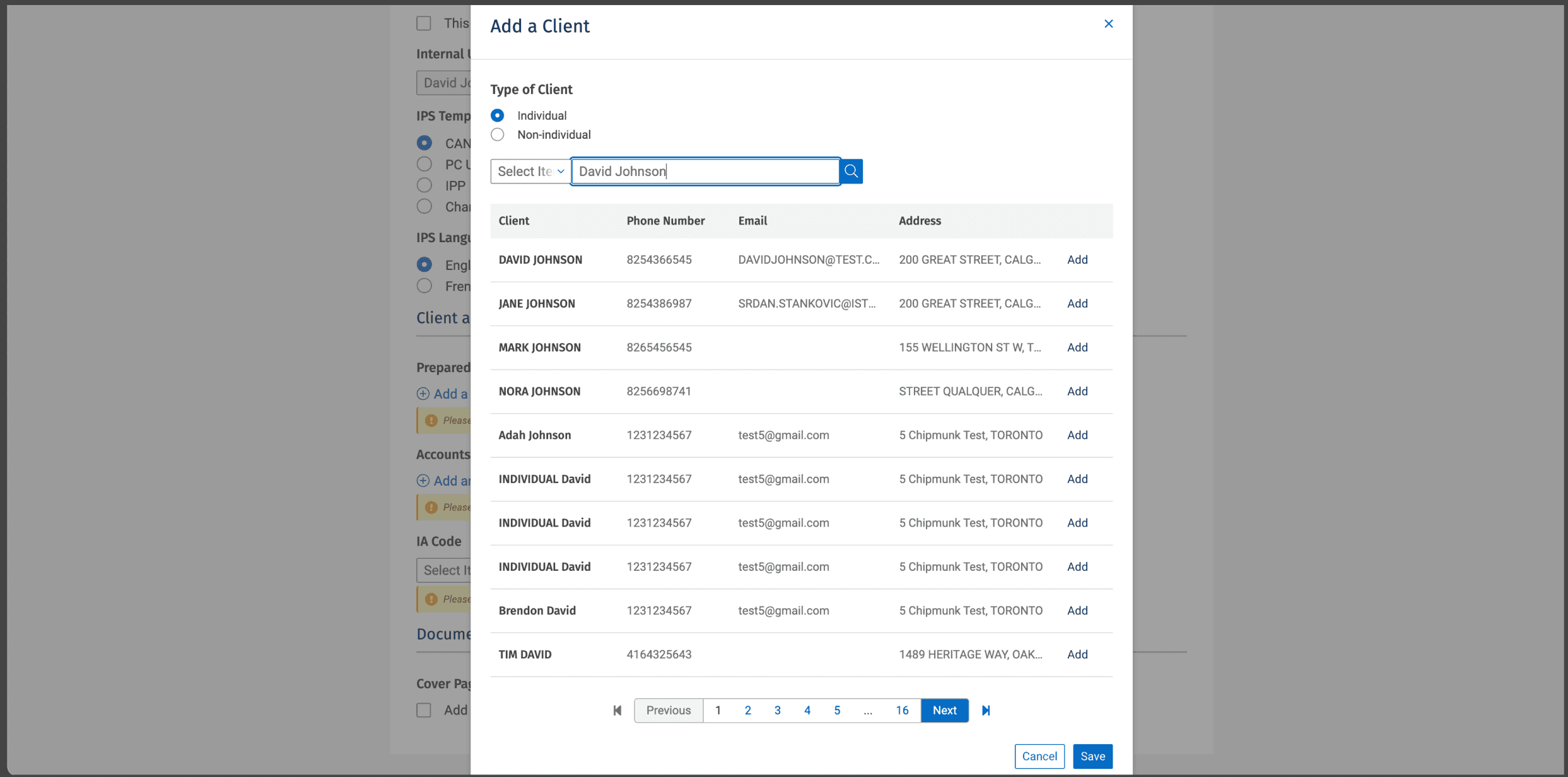Click the Next page button
Viewport: 1568px width, 777px height.
(944, 710)
